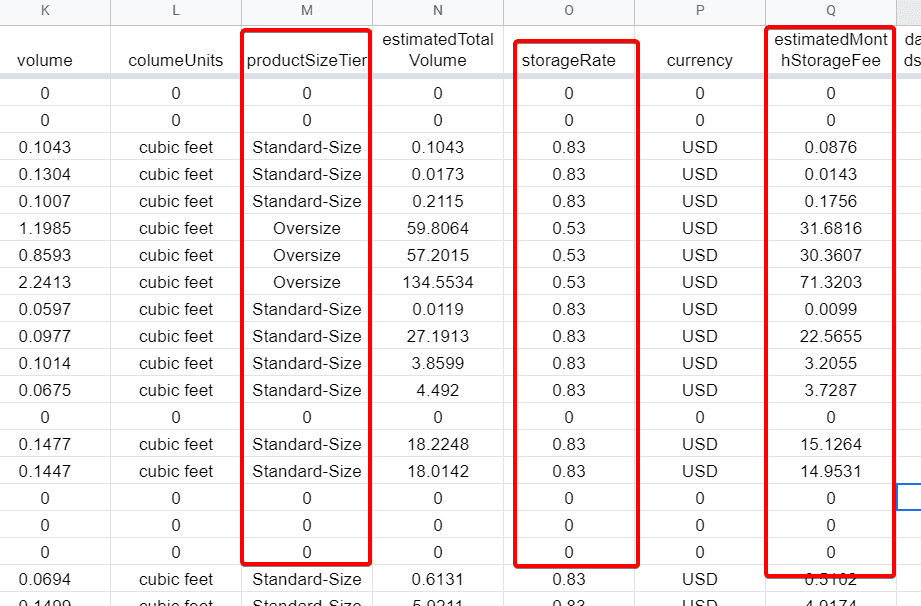Select the cell with volume 0.0597
Image resolution: width=921 pixels, height=606 pixels.
pos(45,309)
